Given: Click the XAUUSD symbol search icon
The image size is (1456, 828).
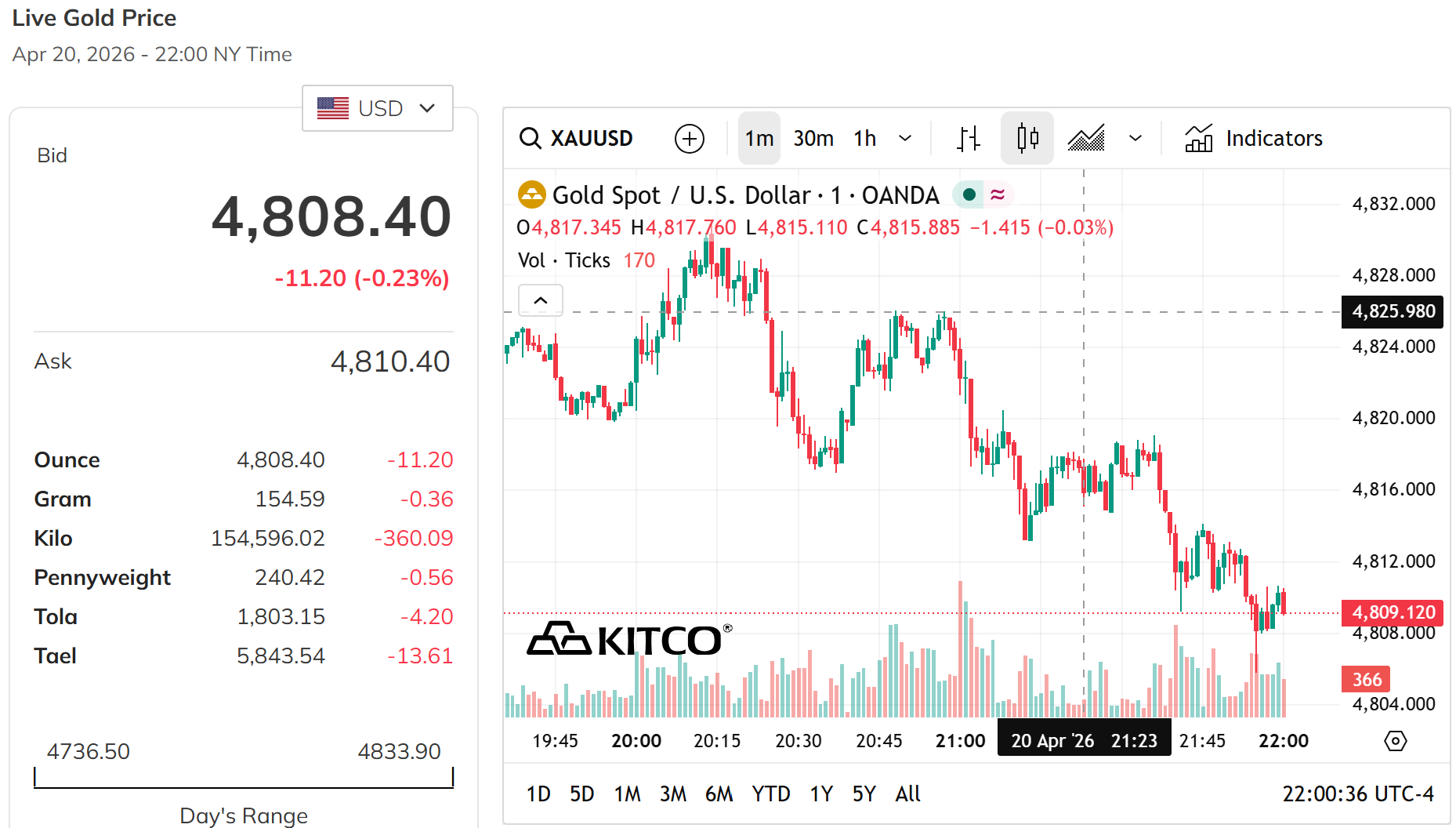Looking at the screenshot, I should pyautogui.click(x=531, y=139).
